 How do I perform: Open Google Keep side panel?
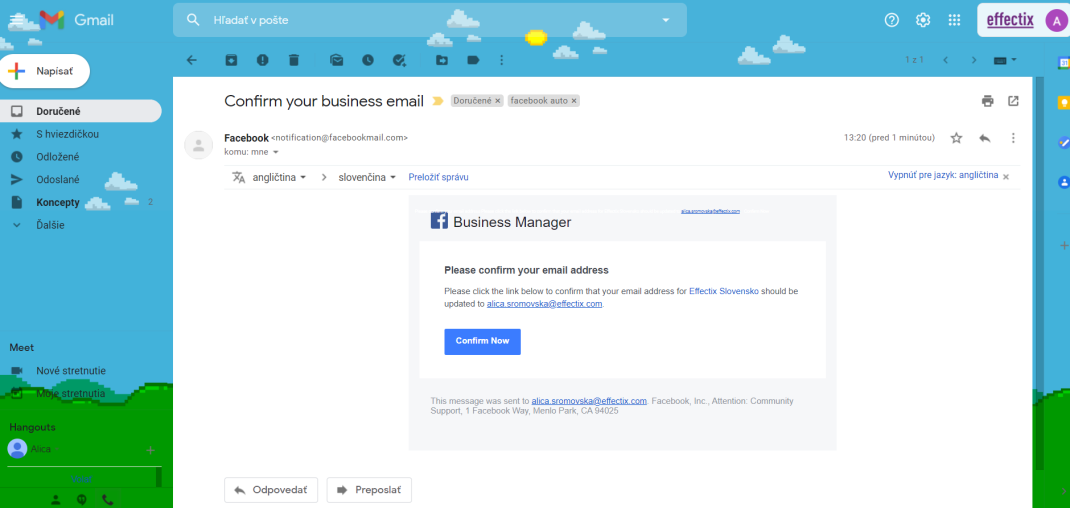click(1063, 103)
